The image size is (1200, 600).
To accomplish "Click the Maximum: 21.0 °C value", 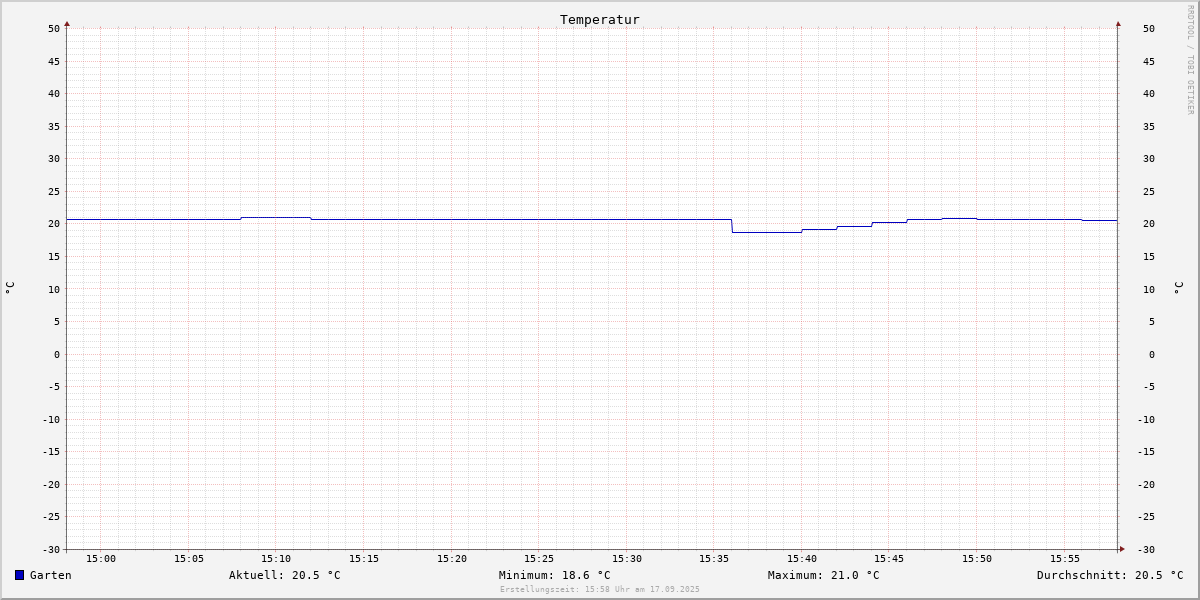I will [x=824, y=575].
